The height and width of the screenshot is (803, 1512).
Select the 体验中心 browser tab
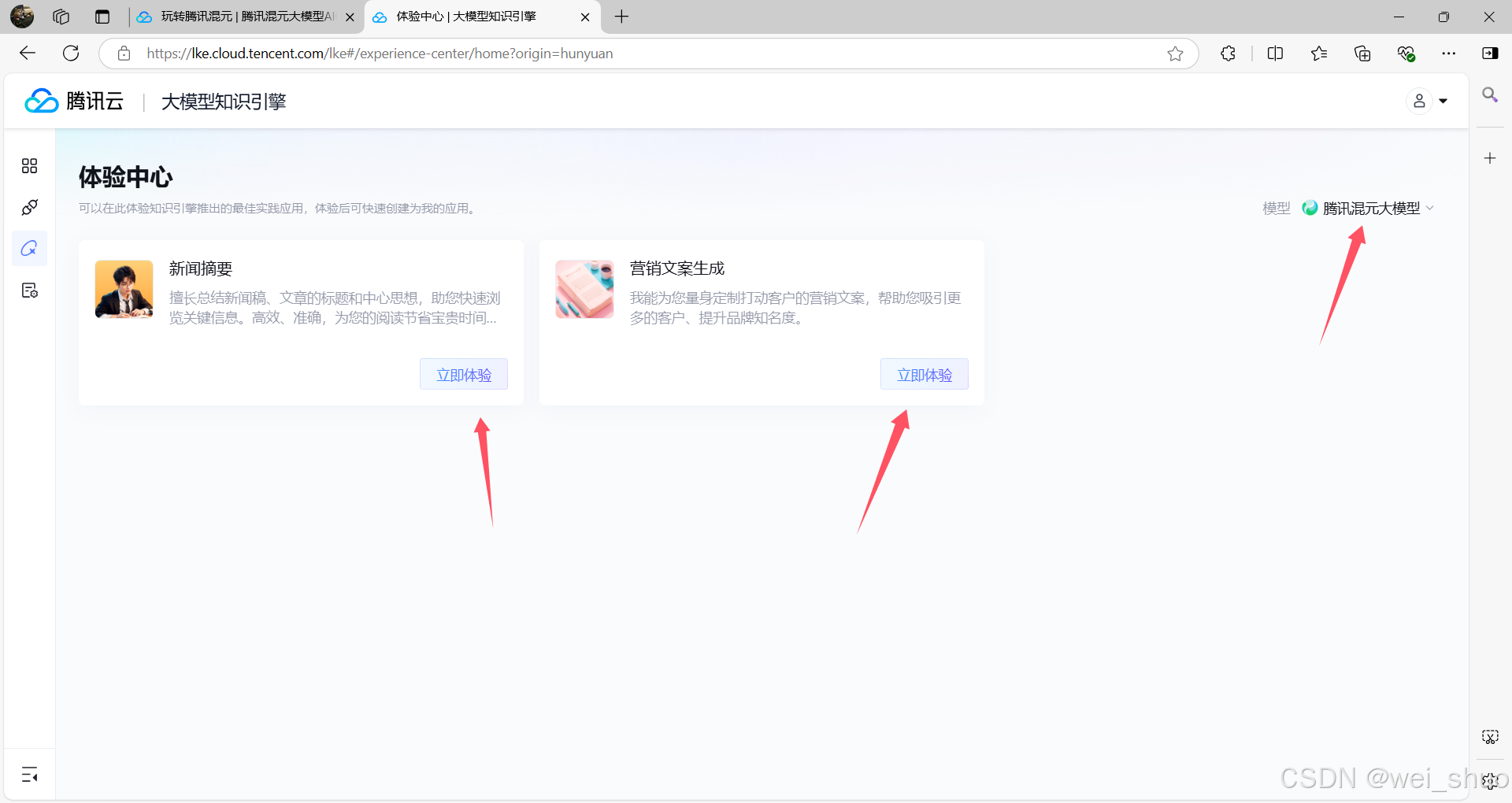482,17
